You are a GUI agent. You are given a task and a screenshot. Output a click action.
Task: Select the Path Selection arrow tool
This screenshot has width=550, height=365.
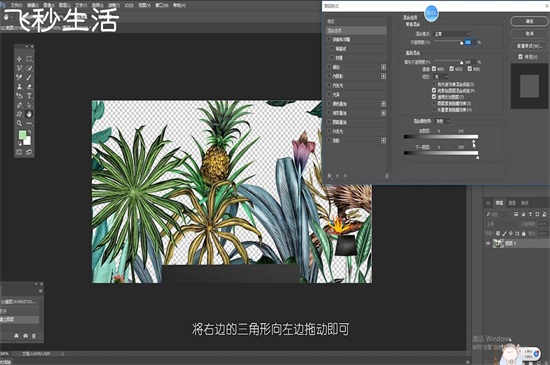pyautogui.click(x=29, y=105)
